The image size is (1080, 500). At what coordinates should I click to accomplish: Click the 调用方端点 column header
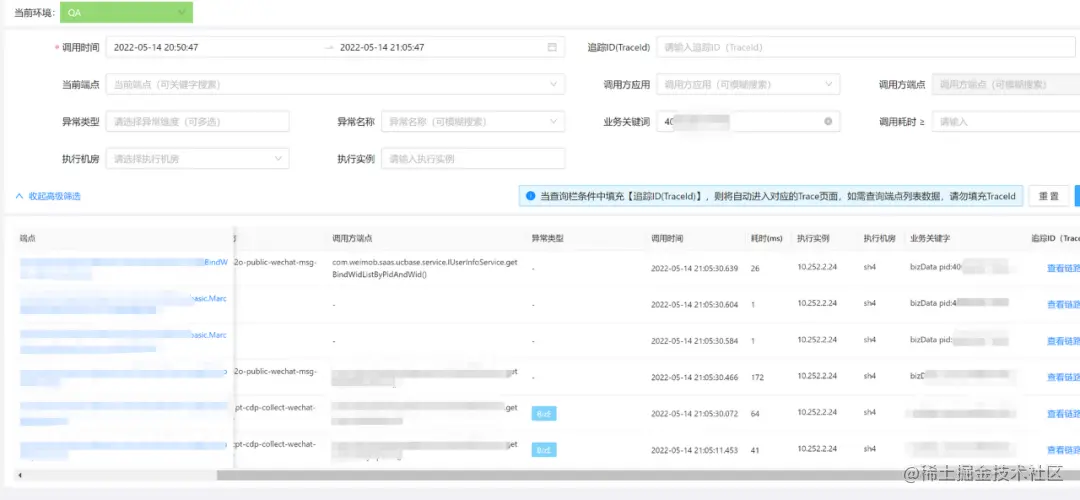(352, 238)
